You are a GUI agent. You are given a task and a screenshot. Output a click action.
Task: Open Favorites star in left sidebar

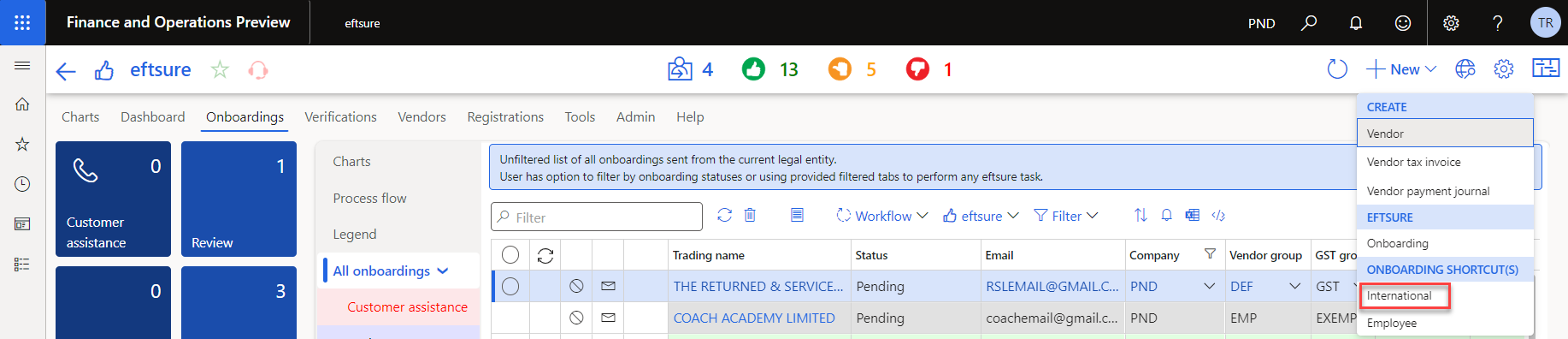[22, 144]
